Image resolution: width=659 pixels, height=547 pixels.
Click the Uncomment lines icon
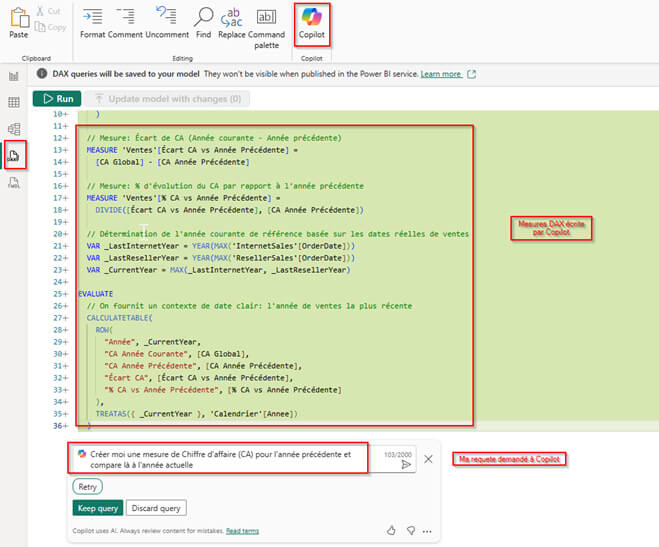(x=166, y=22)
